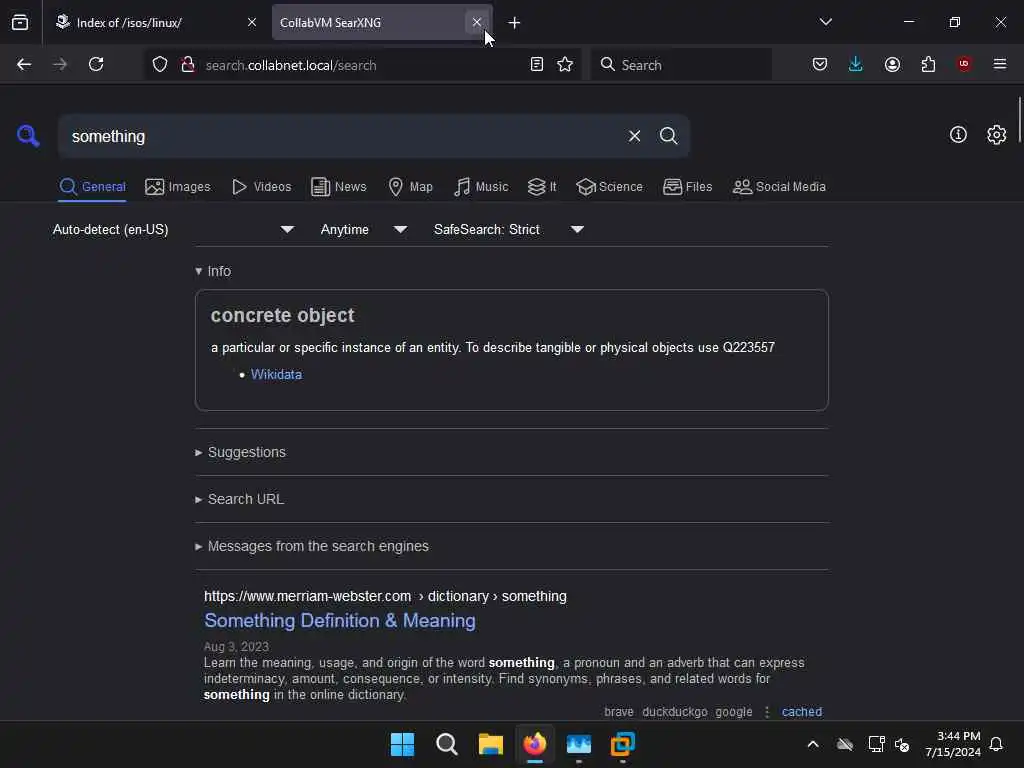Clear the search query text
1024x768 pixels.
tap(634, 136)
